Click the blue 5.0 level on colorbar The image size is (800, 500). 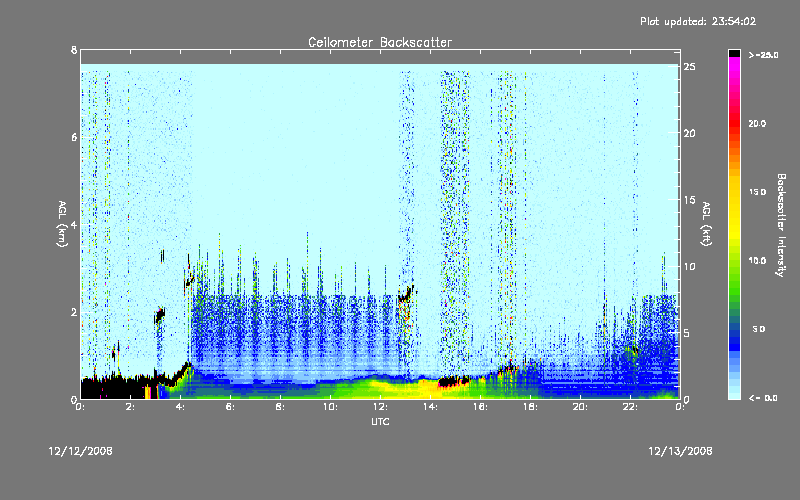click(734, 330)
